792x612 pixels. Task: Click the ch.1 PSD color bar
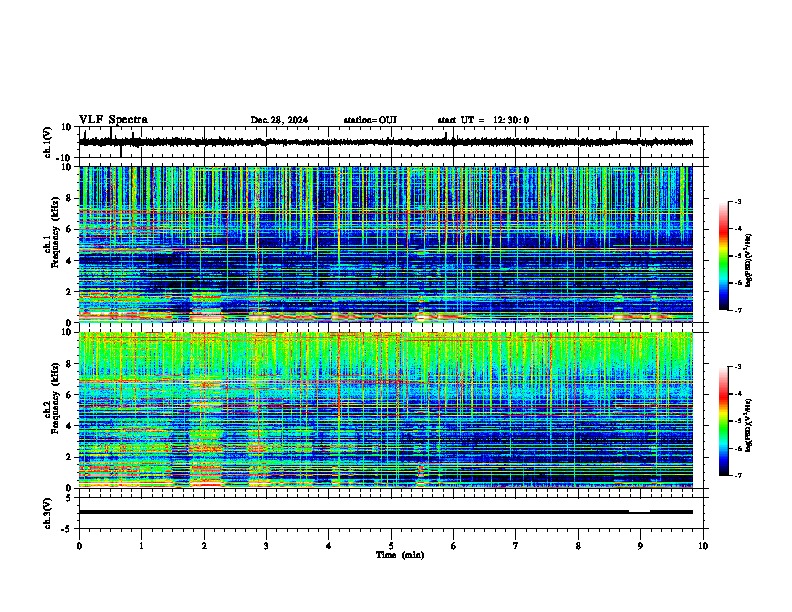724,256
